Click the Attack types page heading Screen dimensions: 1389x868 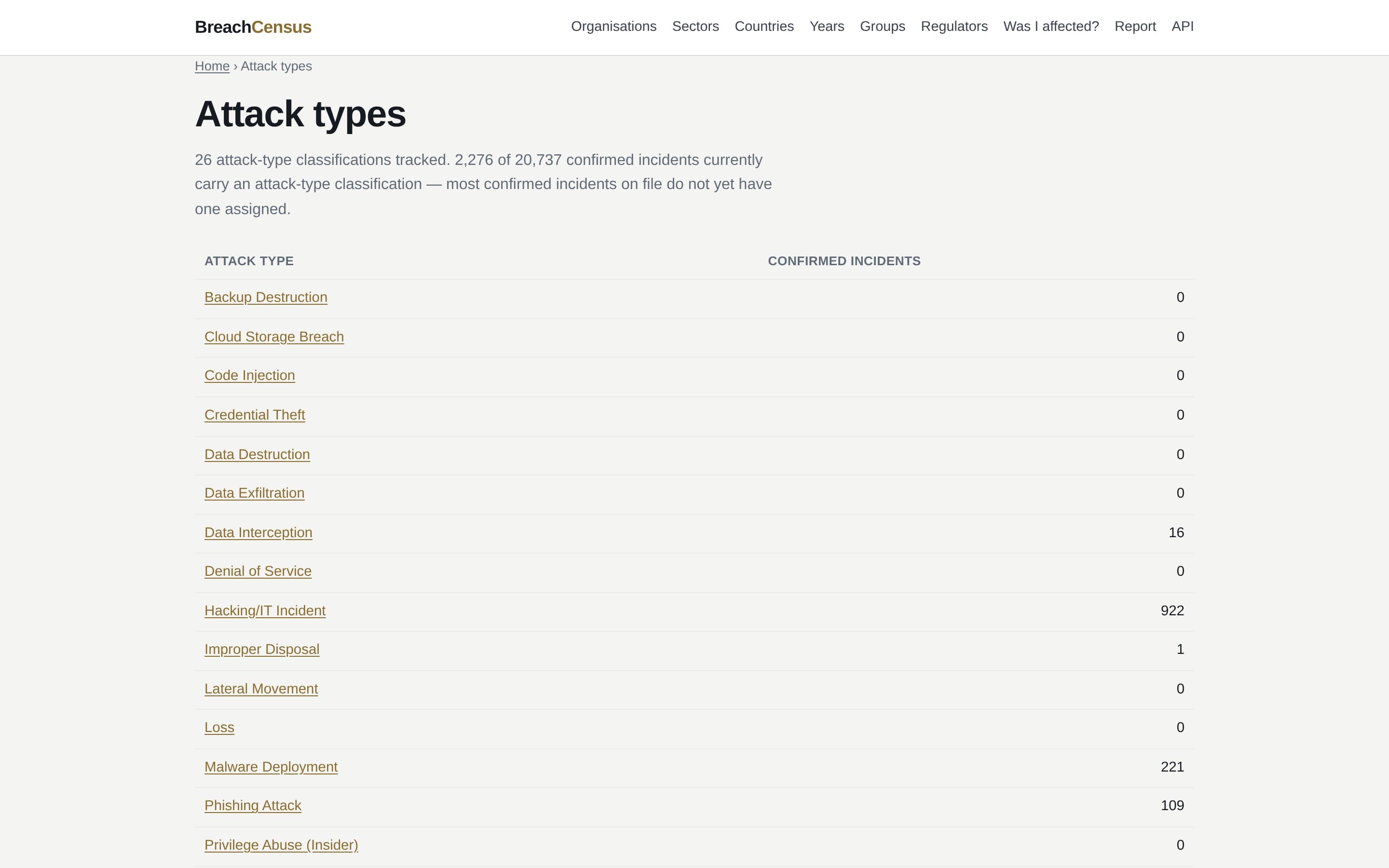click(x=300, y=114)
